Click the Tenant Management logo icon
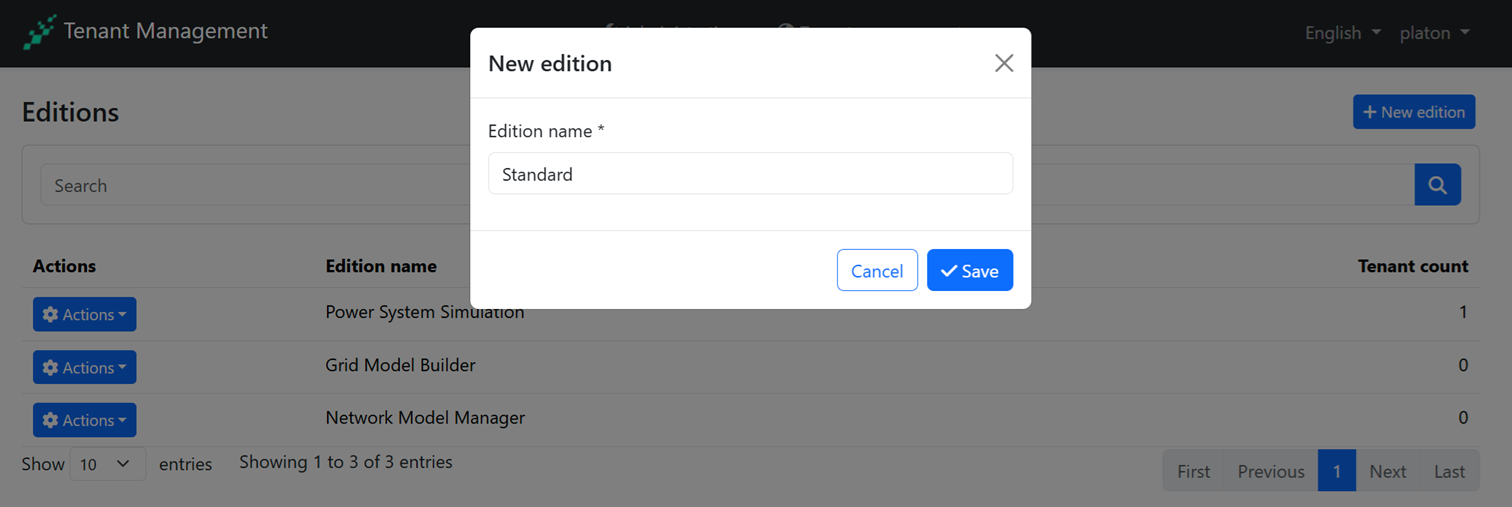Viewport: 1512px width, 507px height. click(40, 32)
